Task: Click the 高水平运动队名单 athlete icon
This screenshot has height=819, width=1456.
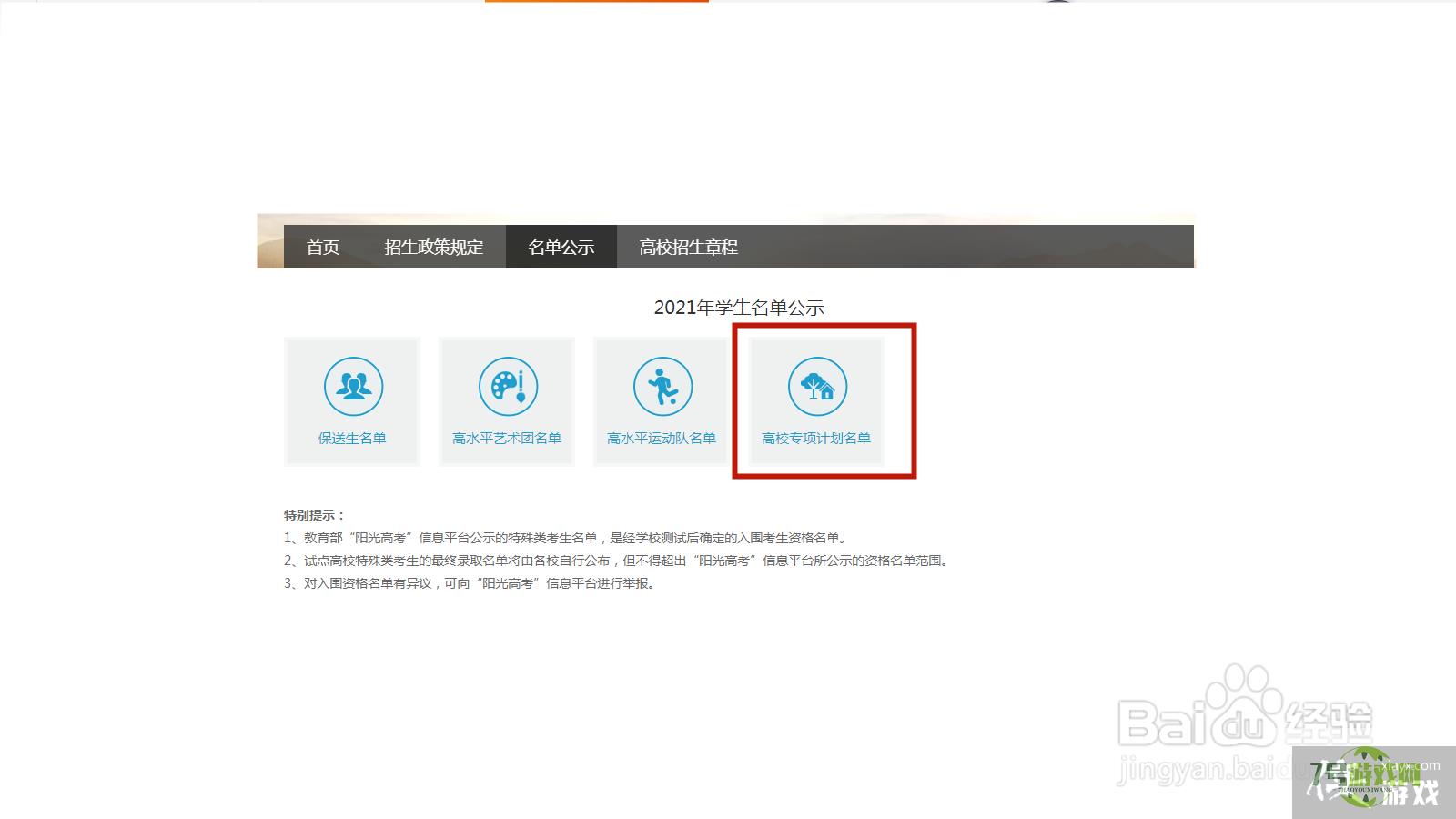Action: click(662, 386)
